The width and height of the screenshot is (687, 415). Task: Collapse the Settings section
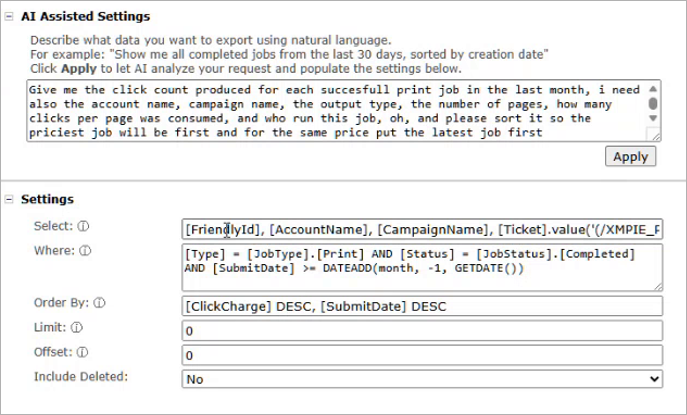[x=9, y=200]
